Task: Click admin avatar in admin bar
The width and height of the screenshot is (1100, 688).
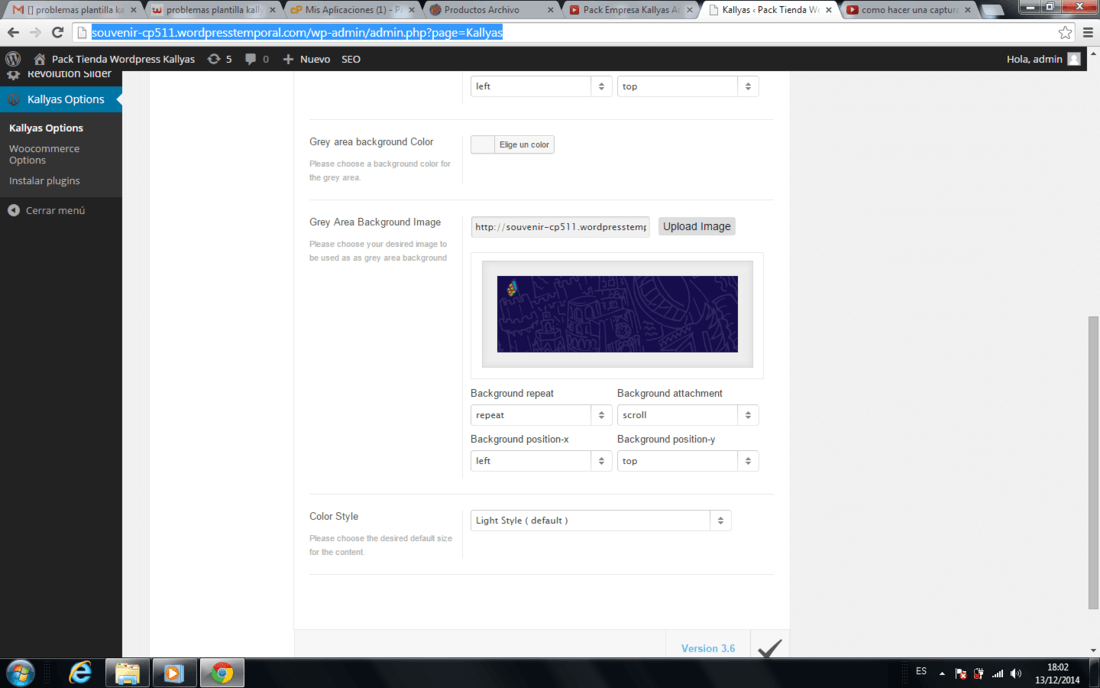Action: click(1074, 59)
